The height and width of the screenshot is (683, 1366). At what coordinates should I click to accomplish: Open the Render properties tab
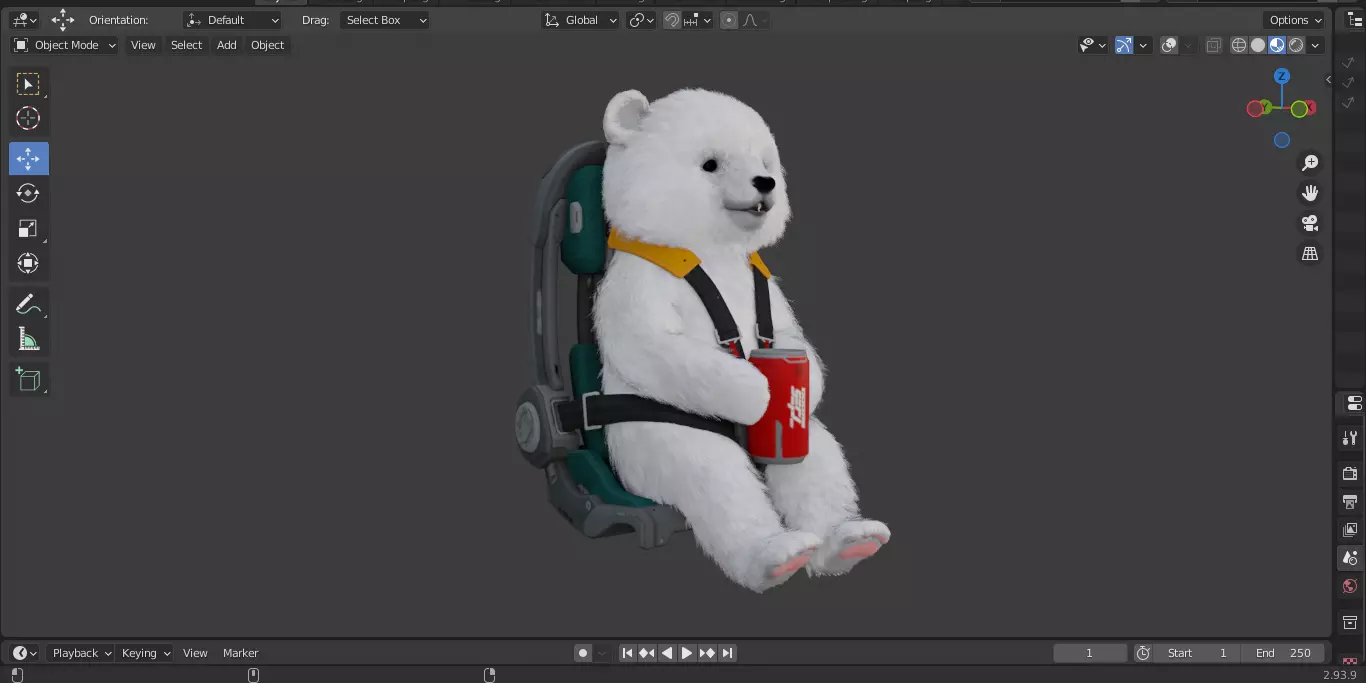[1350, 473]
